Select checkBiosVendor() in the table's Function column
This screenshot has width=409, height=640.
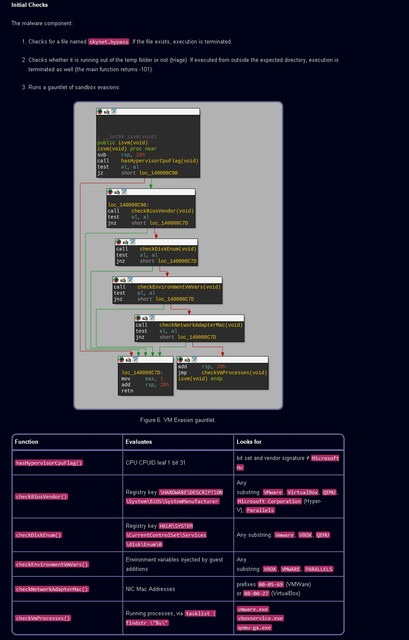pos(42,496)
